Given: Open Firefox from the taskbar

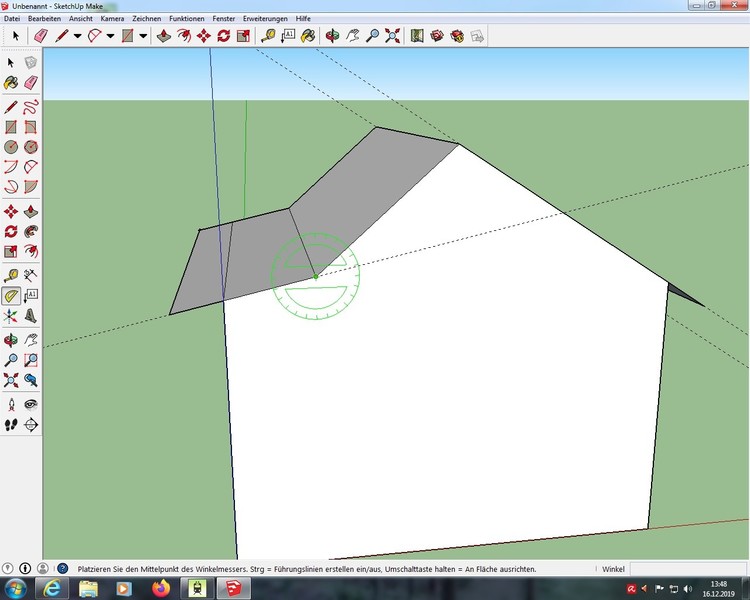Looking at the screenshot, I should (x=161, y=588).
